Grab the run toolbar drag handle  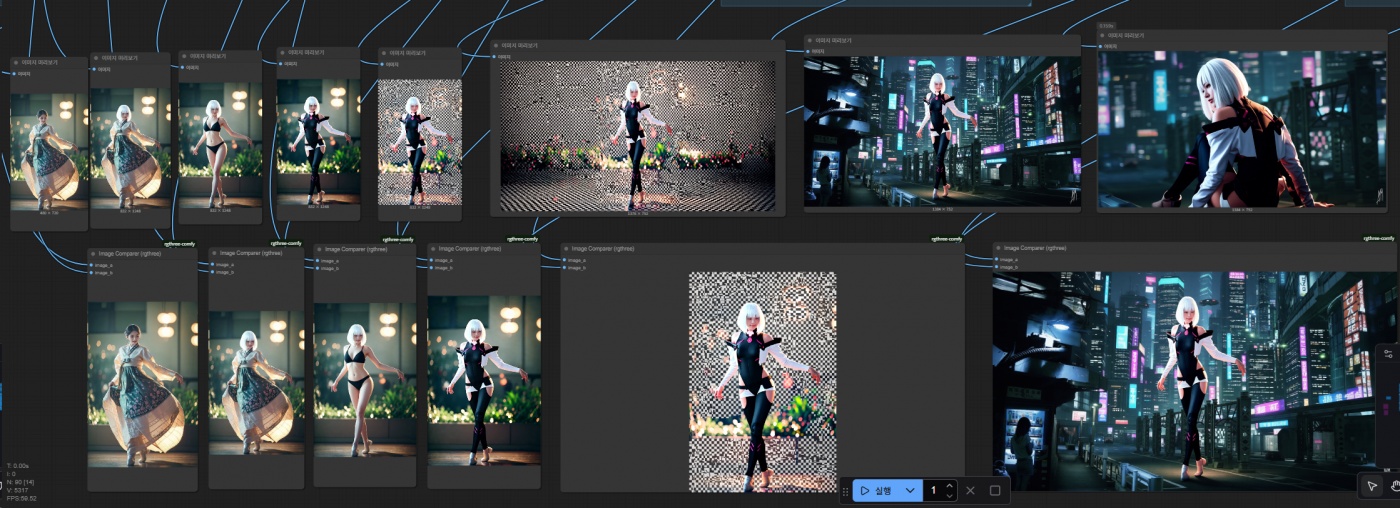(845, 491)
